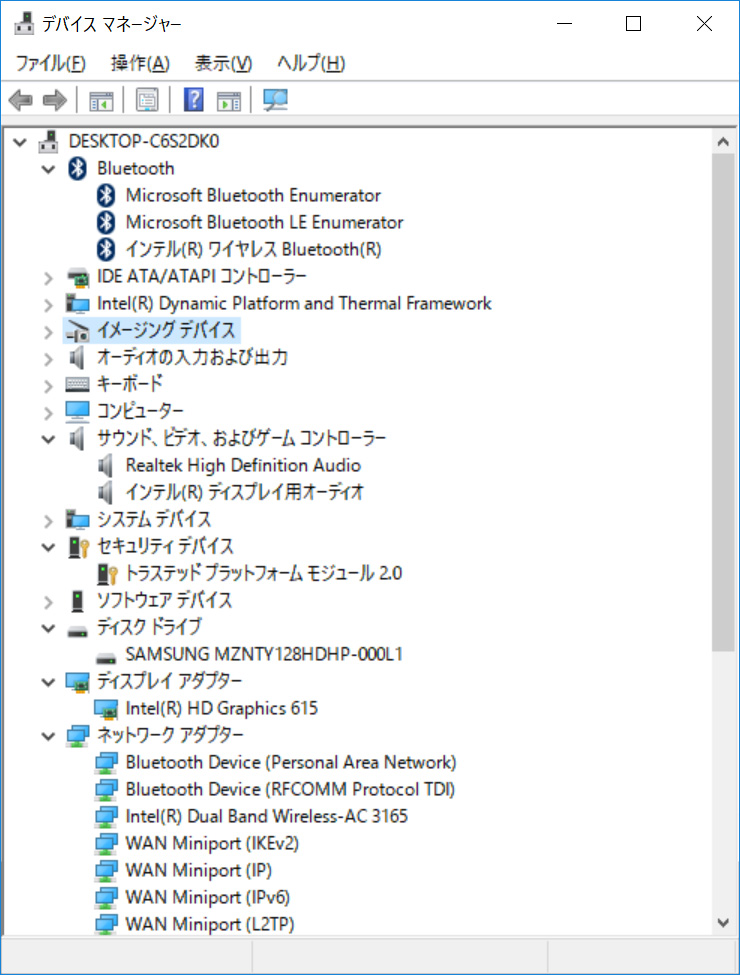Click the Forward arrow toolbar icon
This screenshot has height=975, width=740.
[55, 100]
